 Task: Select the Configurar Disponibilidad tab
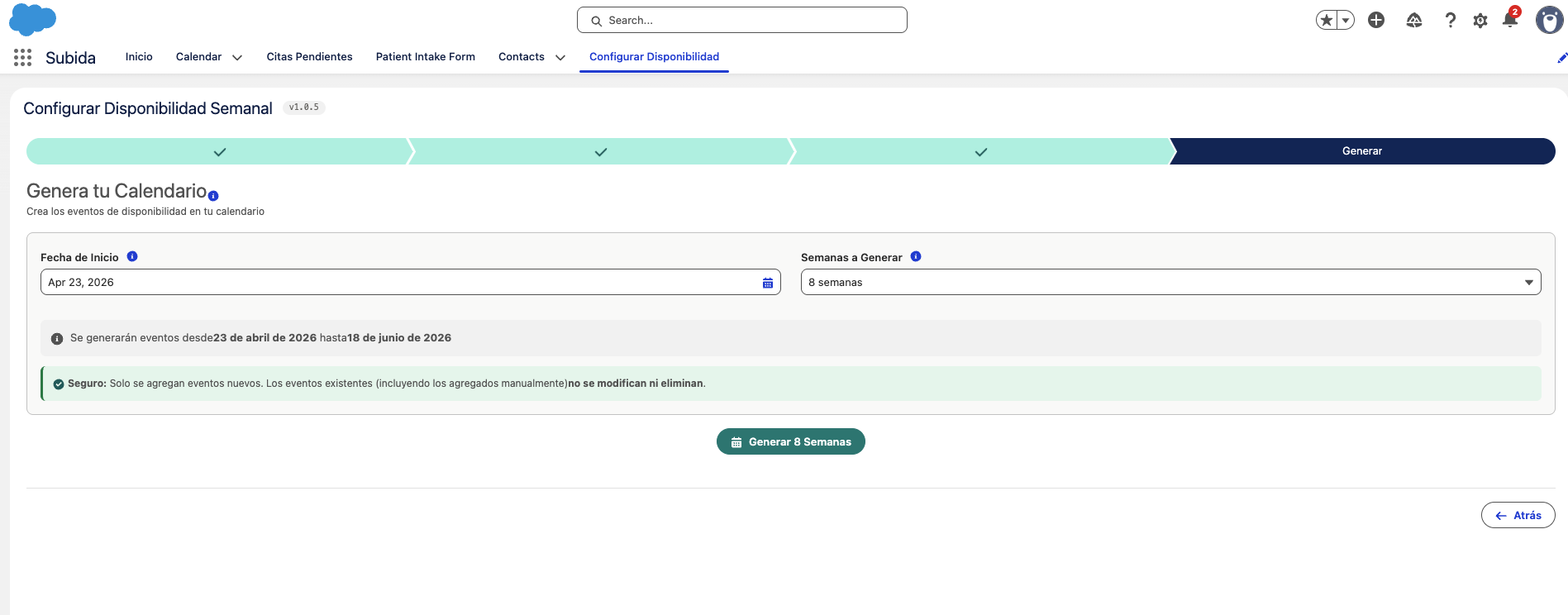click(x=654, y=57)
